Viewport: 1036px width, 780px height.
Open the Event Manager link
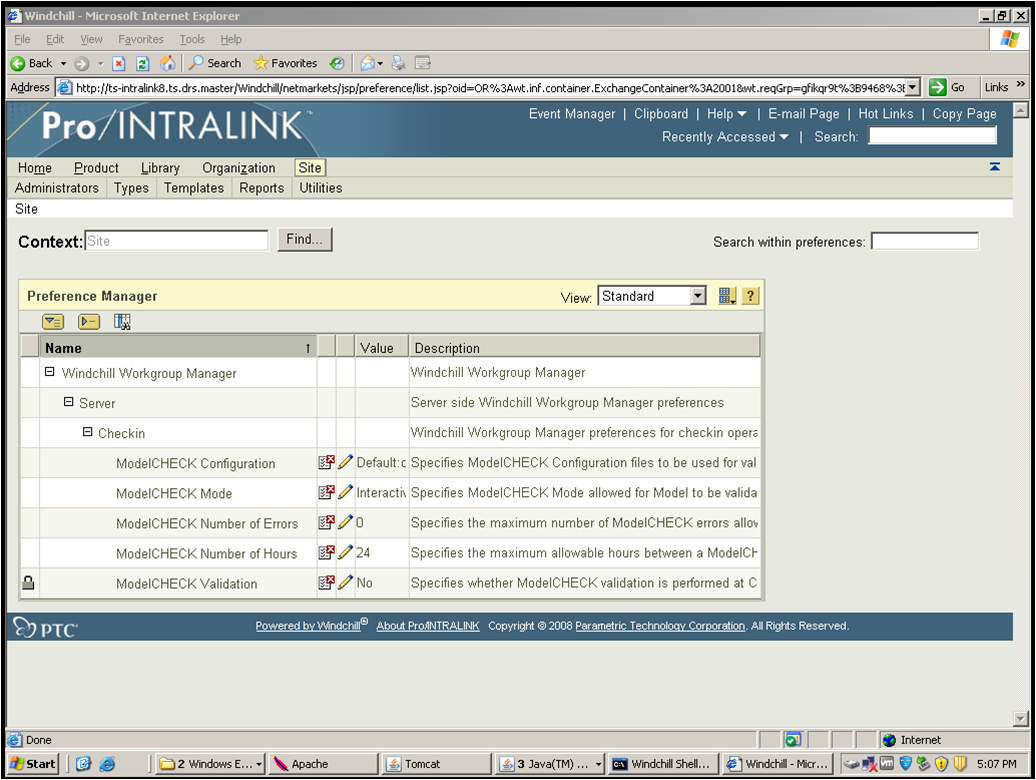click(x=572, y=114)
